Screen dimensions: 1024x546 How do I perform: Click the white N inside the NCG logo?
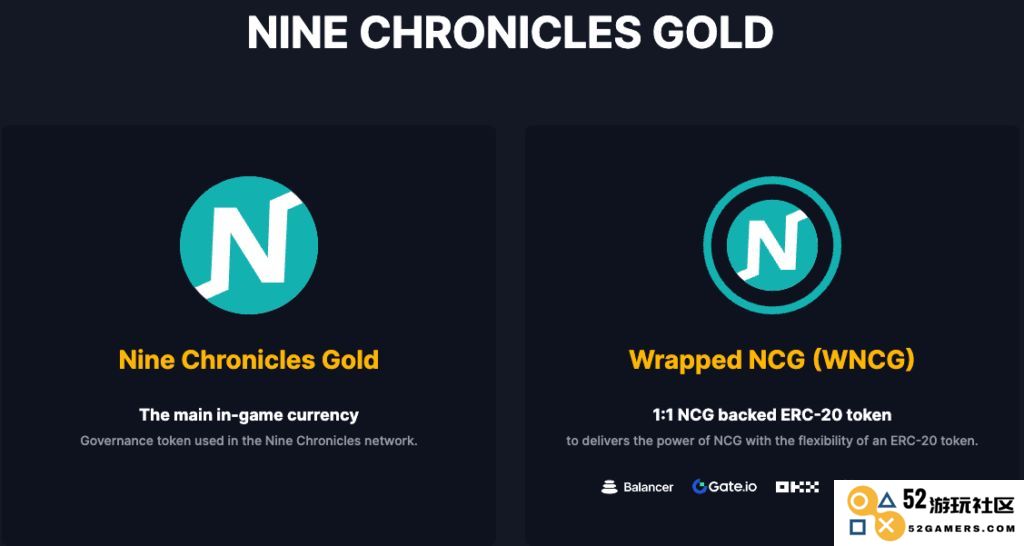[249, 245]
